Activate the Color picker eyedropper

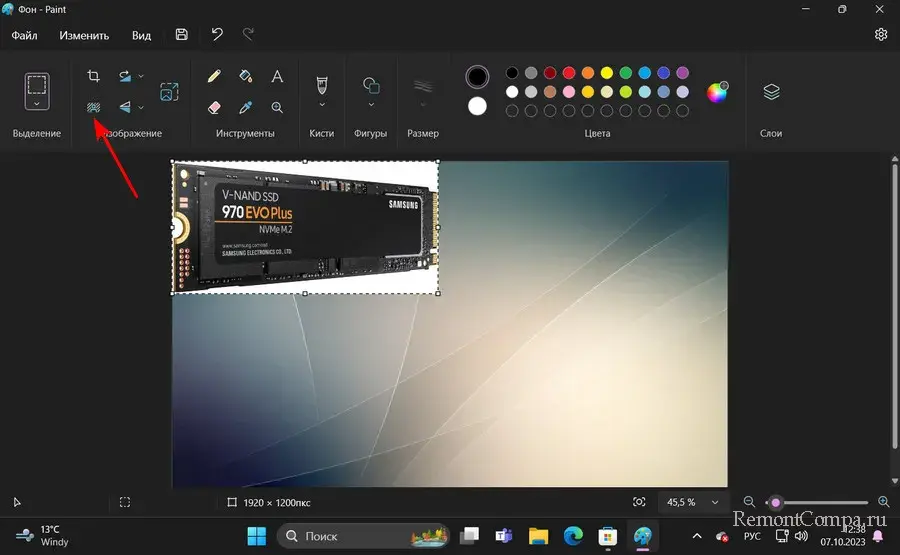245,107
